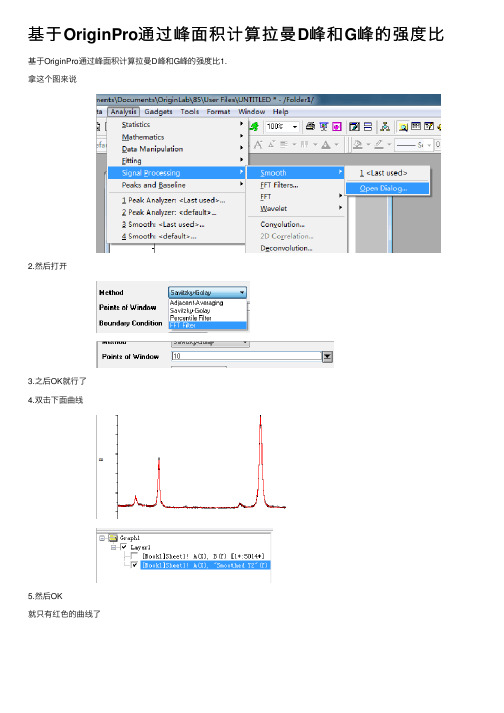Expand the Data Manipulation submenu

click(x=176, y=149)
